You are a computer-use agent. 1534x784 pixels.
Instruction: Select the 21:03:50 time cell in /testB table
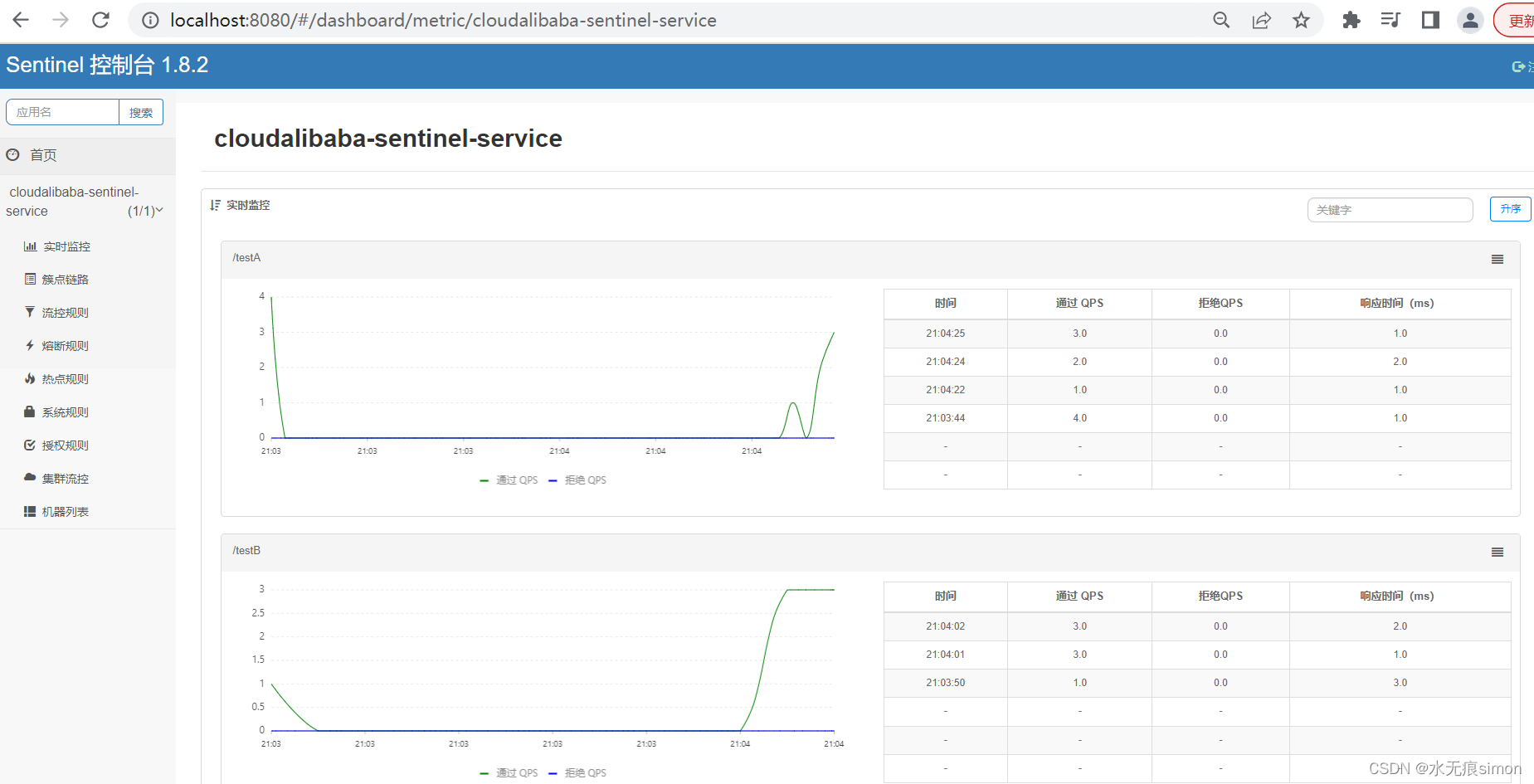tap(946, 683)
